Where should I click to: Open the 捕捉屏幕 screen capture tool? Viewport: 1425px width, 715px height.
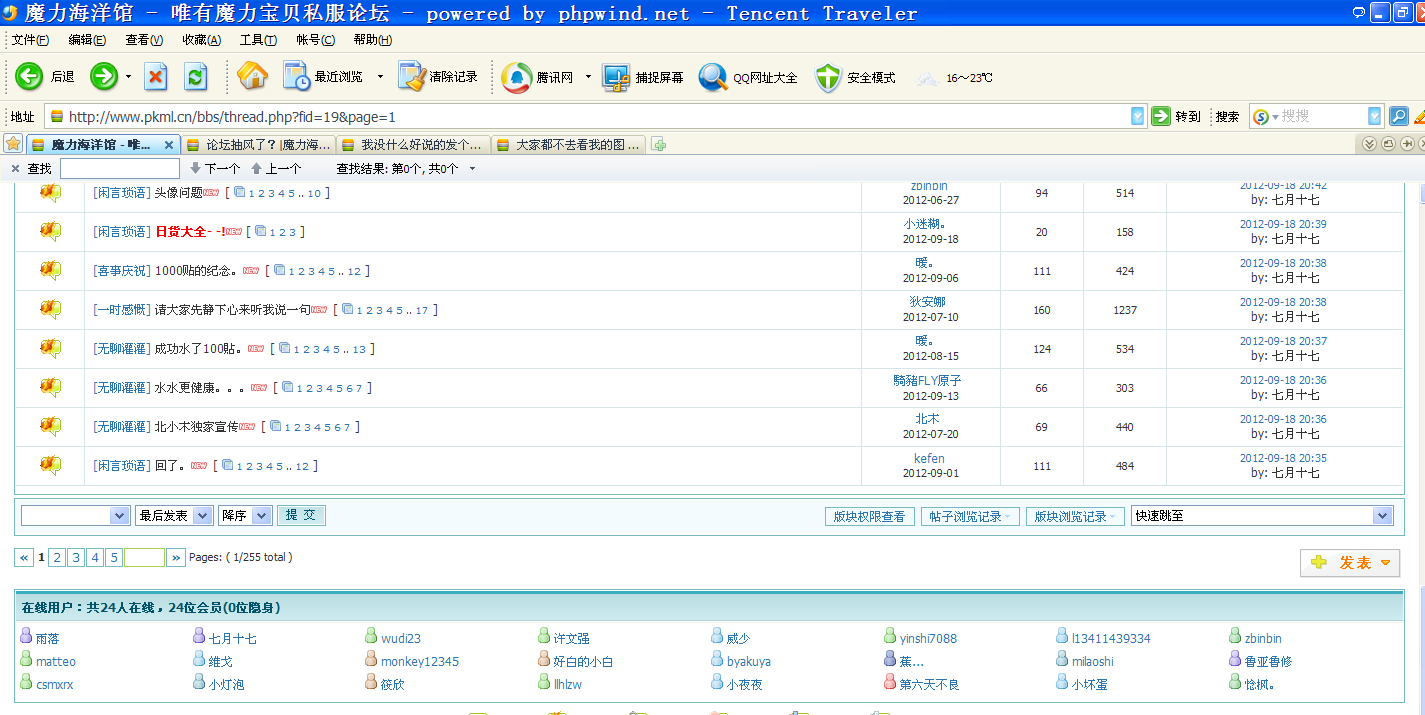click(616, 77)
